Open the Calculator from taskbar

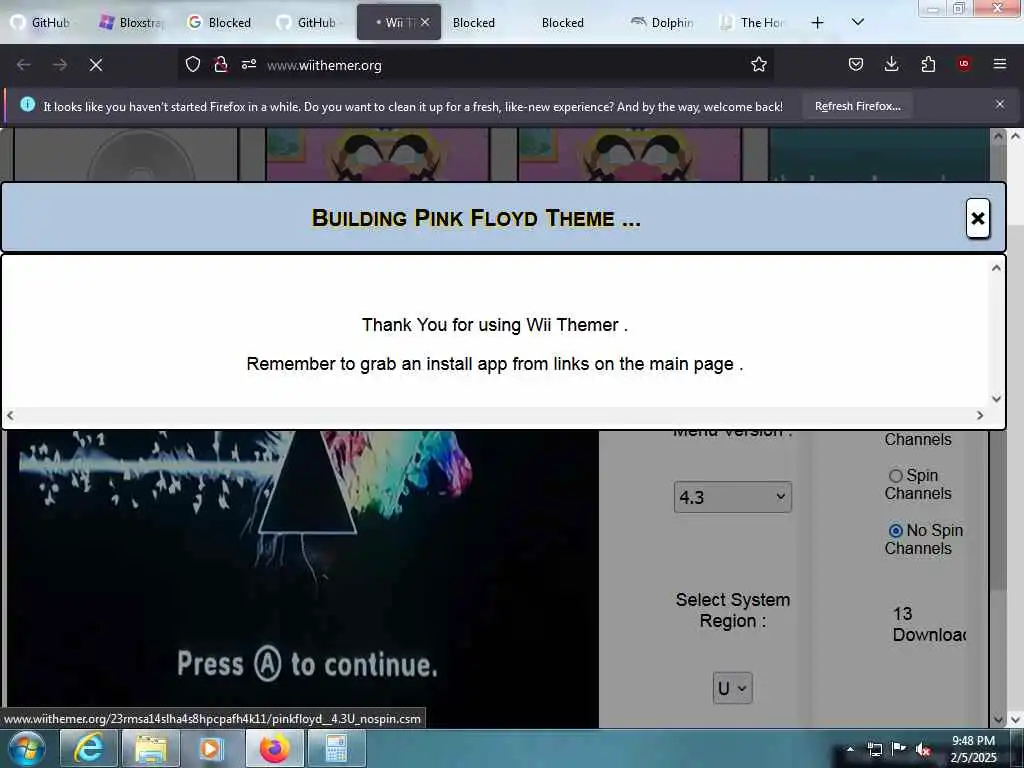pyautogui.click(x=336, y=748)
